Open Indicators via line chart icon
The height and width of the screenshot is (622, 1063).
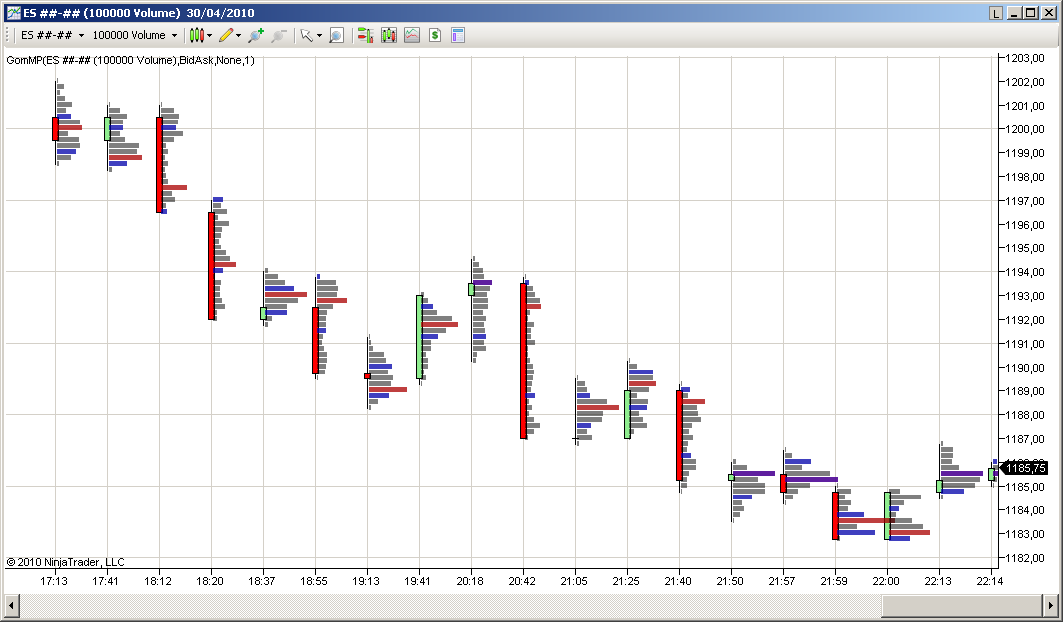coord(412,35)
